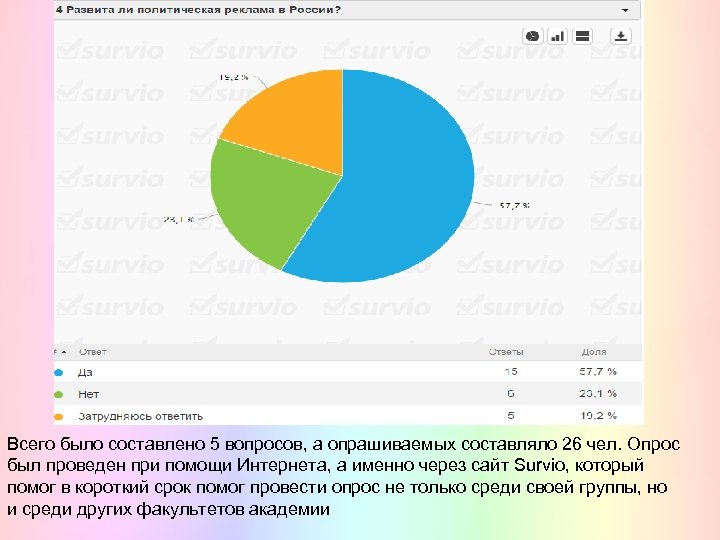Select the Да answer row label
The image size is (720, 540).
[85, 372]
